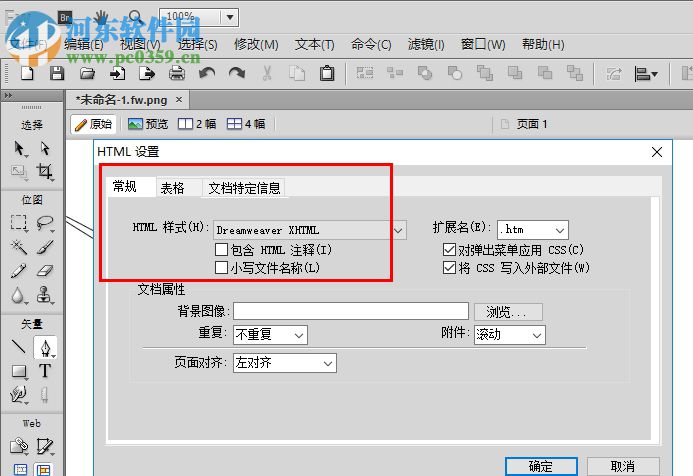Click the Paste clipboard icon
693x476 pixels.
[327, 73]
